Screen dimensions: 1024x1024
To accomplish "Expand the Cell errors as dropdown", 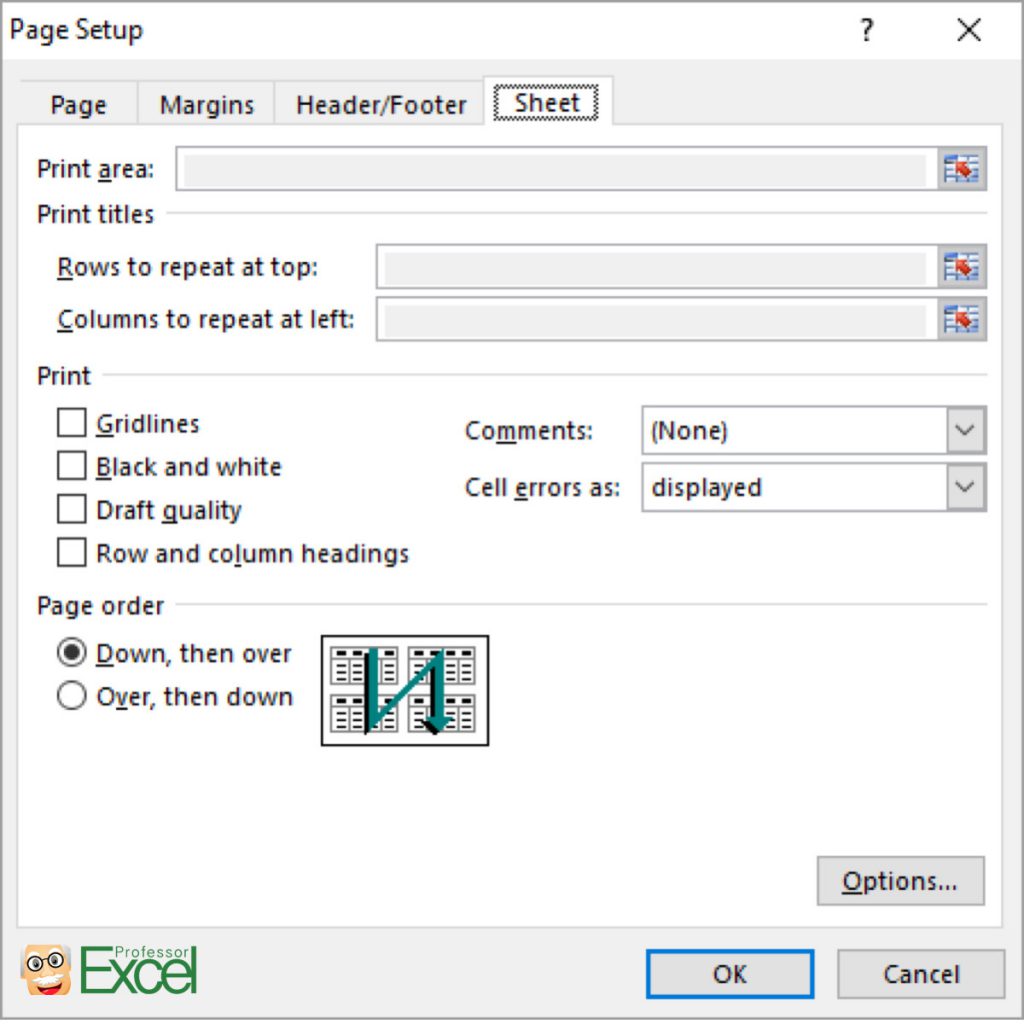I will (x=964, y=487).
